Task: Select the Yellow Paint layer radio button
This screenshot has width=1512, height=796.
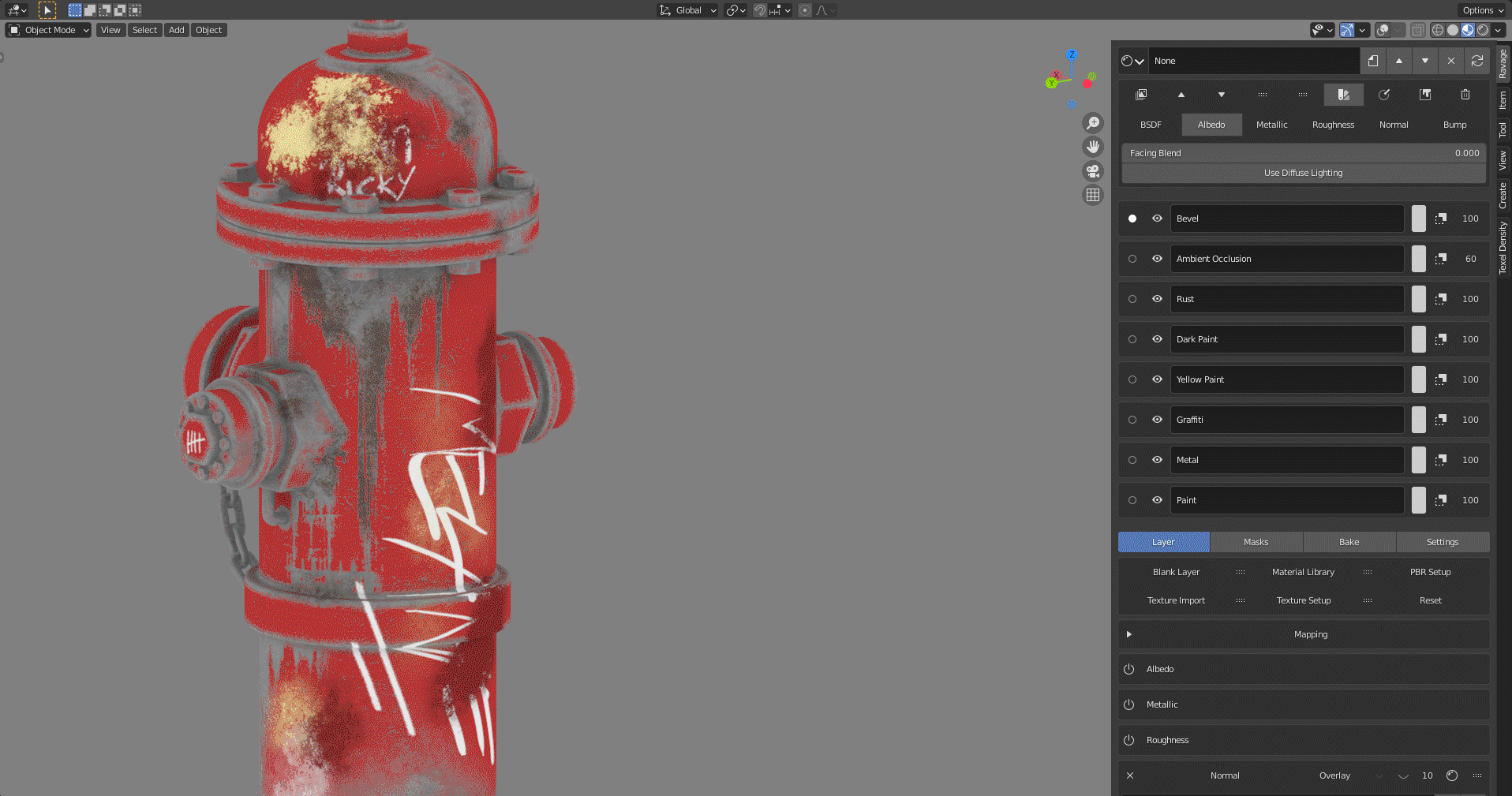Action: [x=1132, y=379]
